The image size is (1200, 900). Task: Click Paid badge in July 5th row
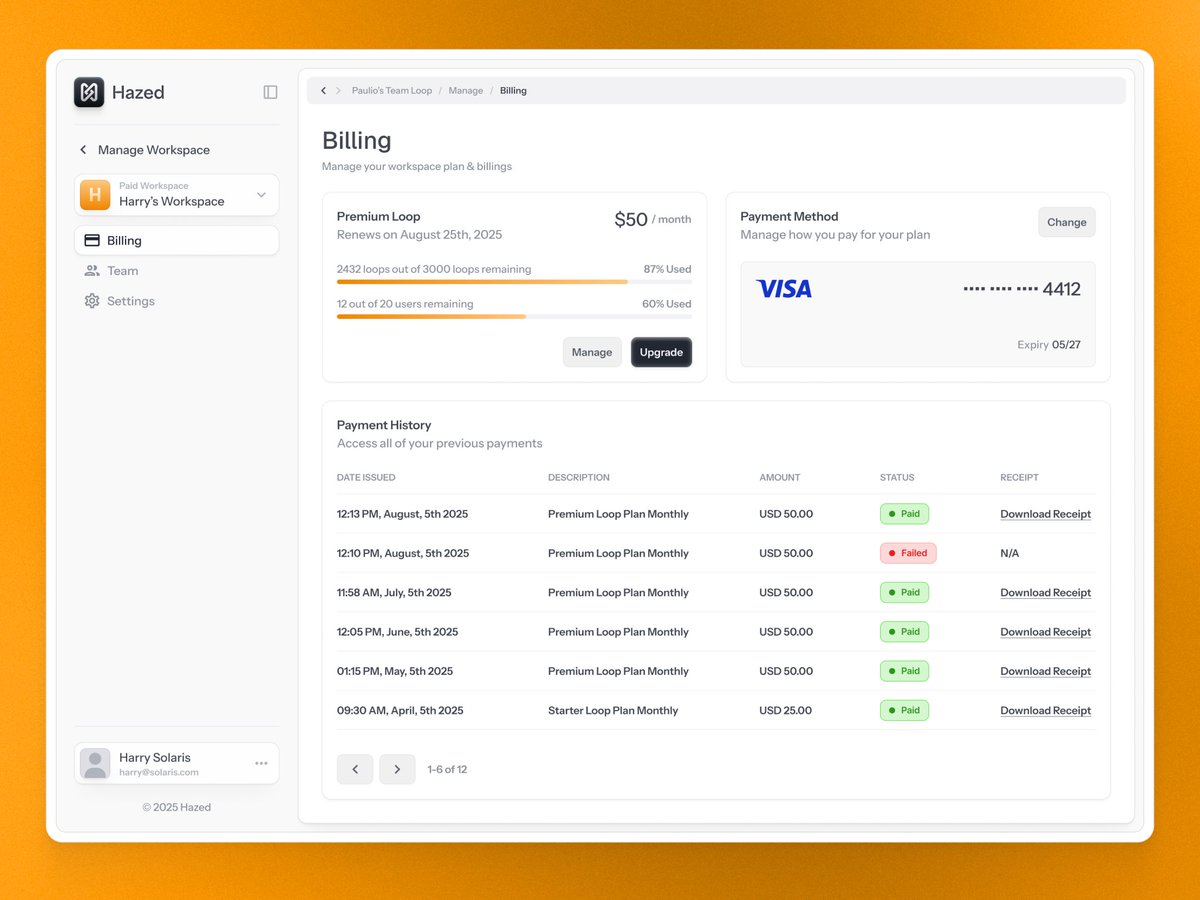[904, 593]
